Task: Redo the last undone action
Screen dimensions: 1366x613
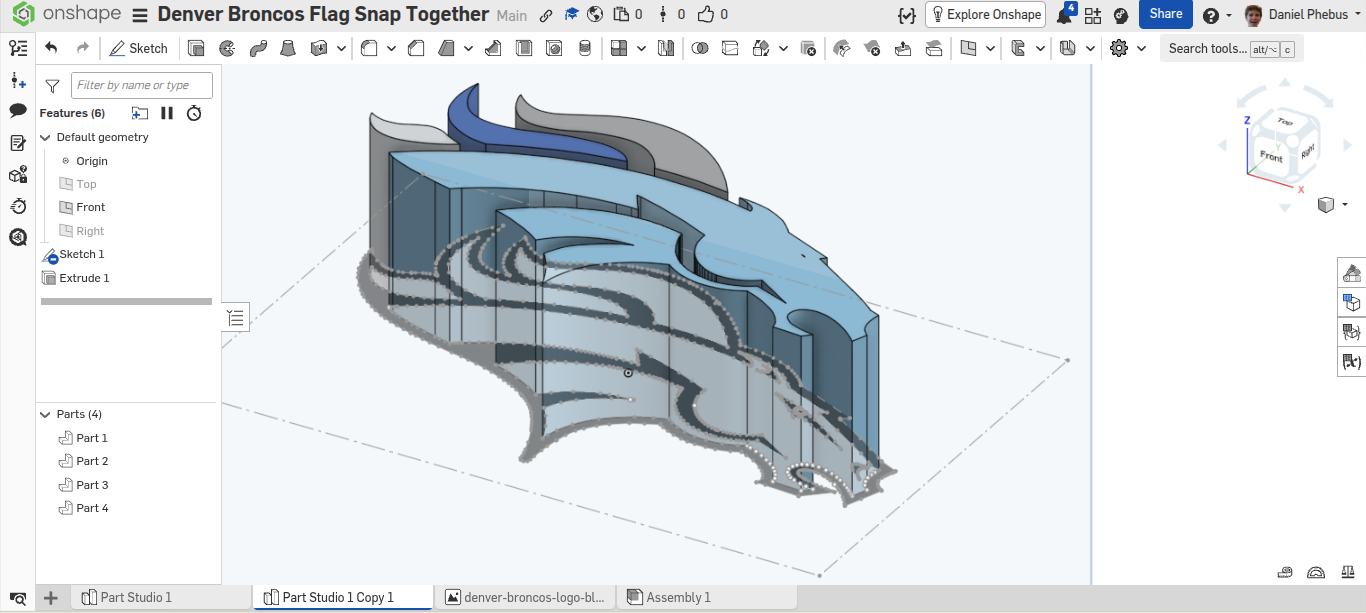Action: point(82,48)
